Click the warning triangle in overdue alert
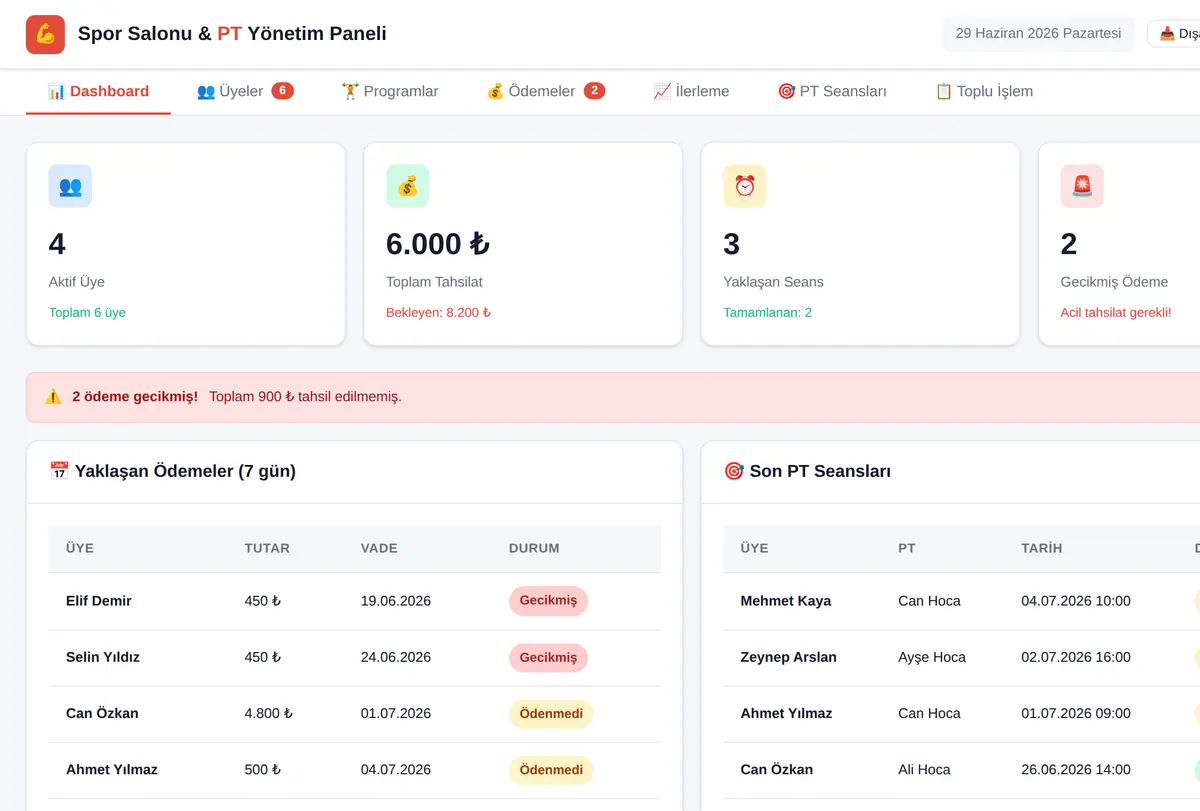This screenshot has width=1200, height=811. [x=53, y=397]
